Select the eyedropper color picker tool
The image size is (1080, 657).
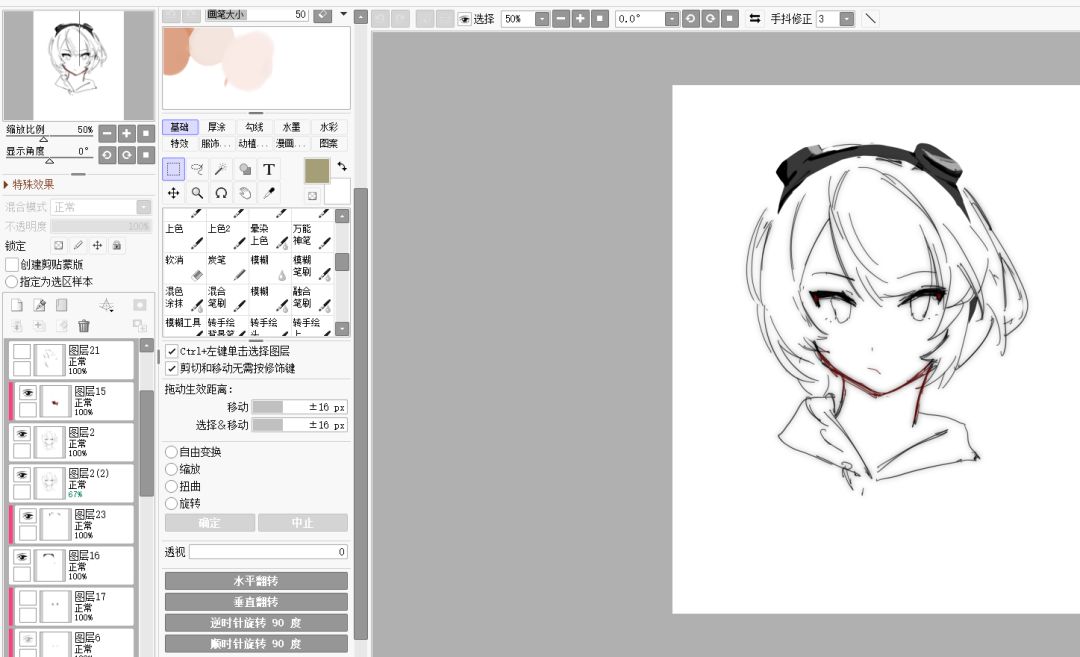269,194
